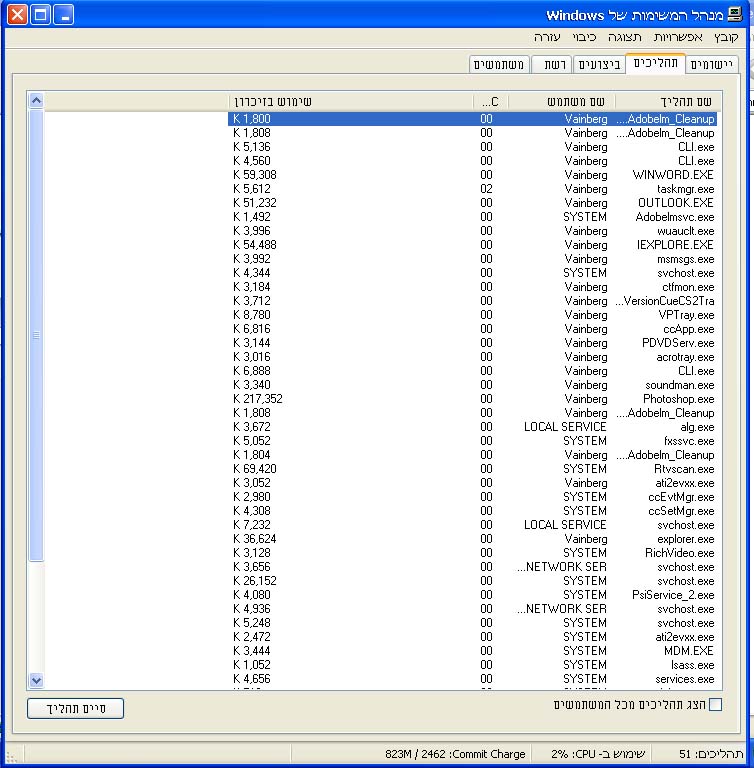
Task: Click the 59,308 K memory value
Action: pos(255,175)
